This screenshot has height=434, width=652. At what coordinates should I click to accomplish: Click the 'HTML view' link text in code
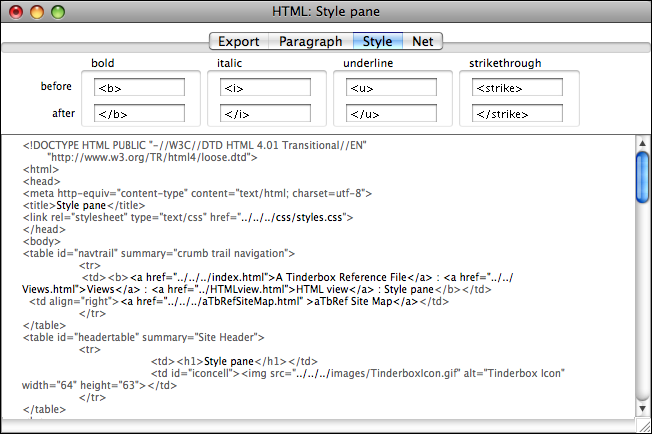pyautogui.click(x=322, y=289)
